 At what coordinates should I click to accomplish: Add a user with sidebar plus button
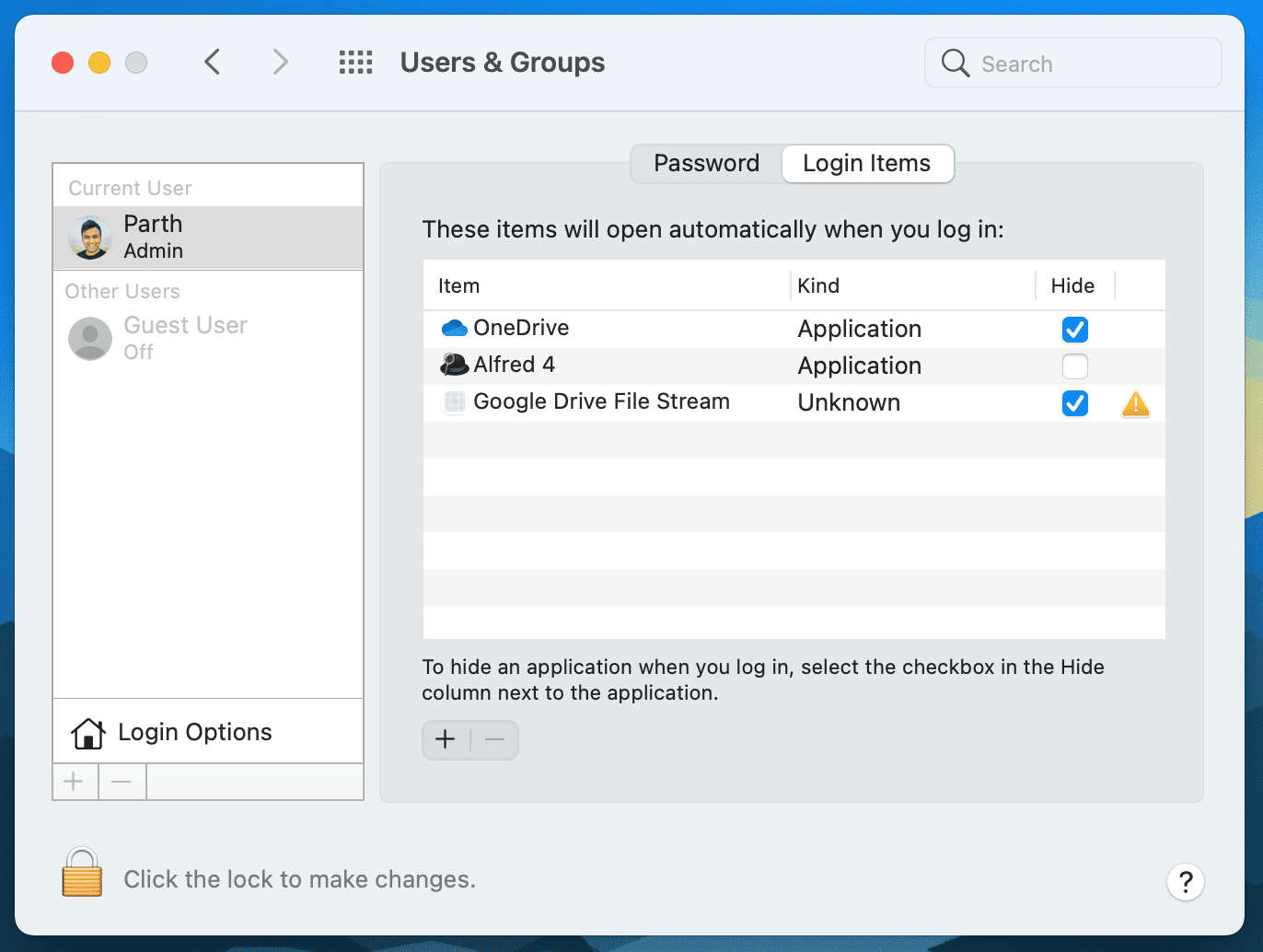pos(75,782)
